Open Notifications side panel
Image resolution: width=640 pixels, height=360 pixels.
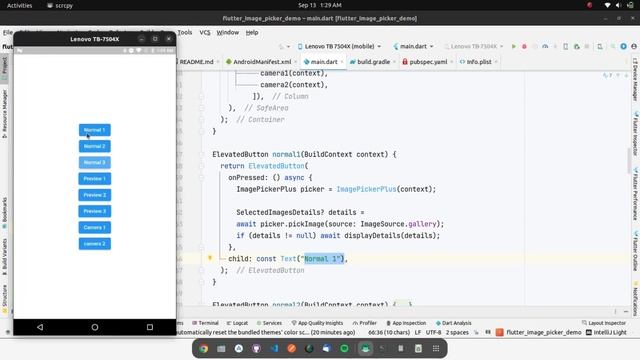click(636, 298)
